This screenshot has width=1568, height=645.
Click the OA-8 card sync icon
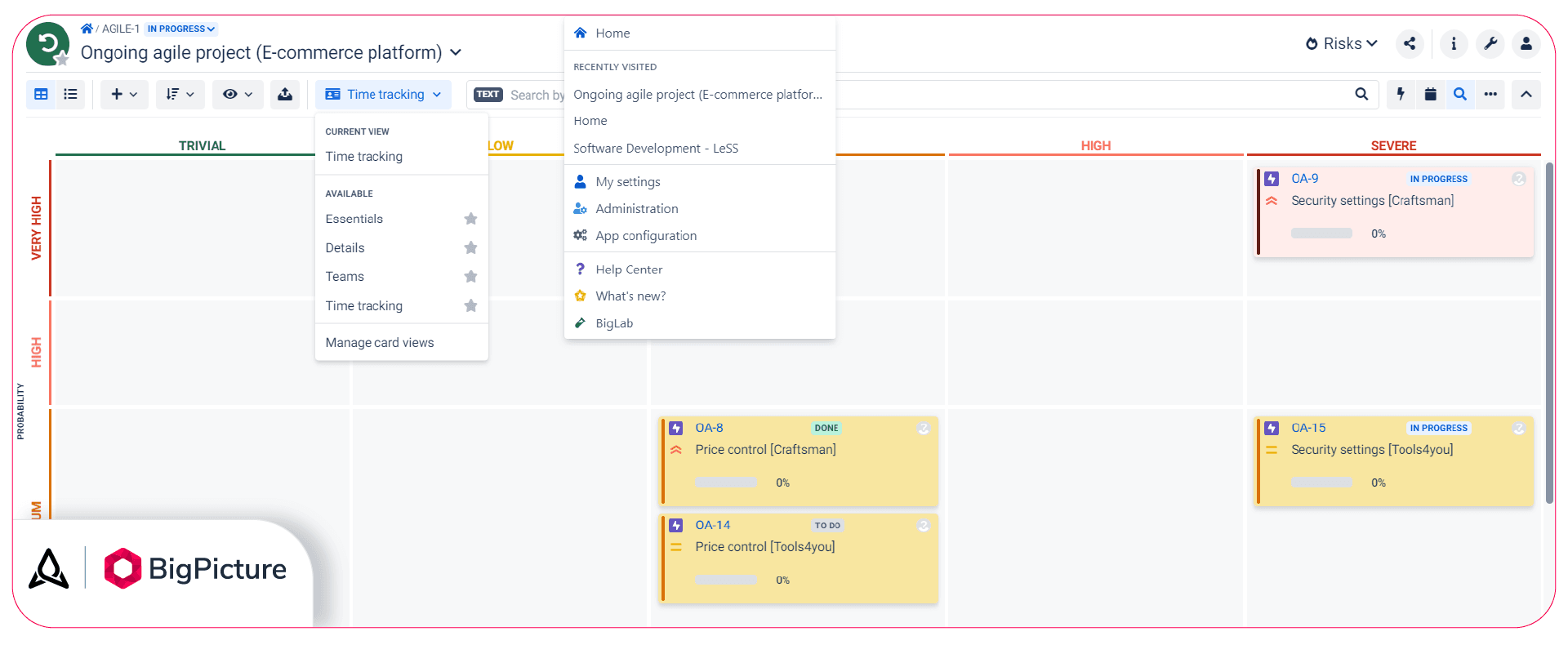pos(924,428)
